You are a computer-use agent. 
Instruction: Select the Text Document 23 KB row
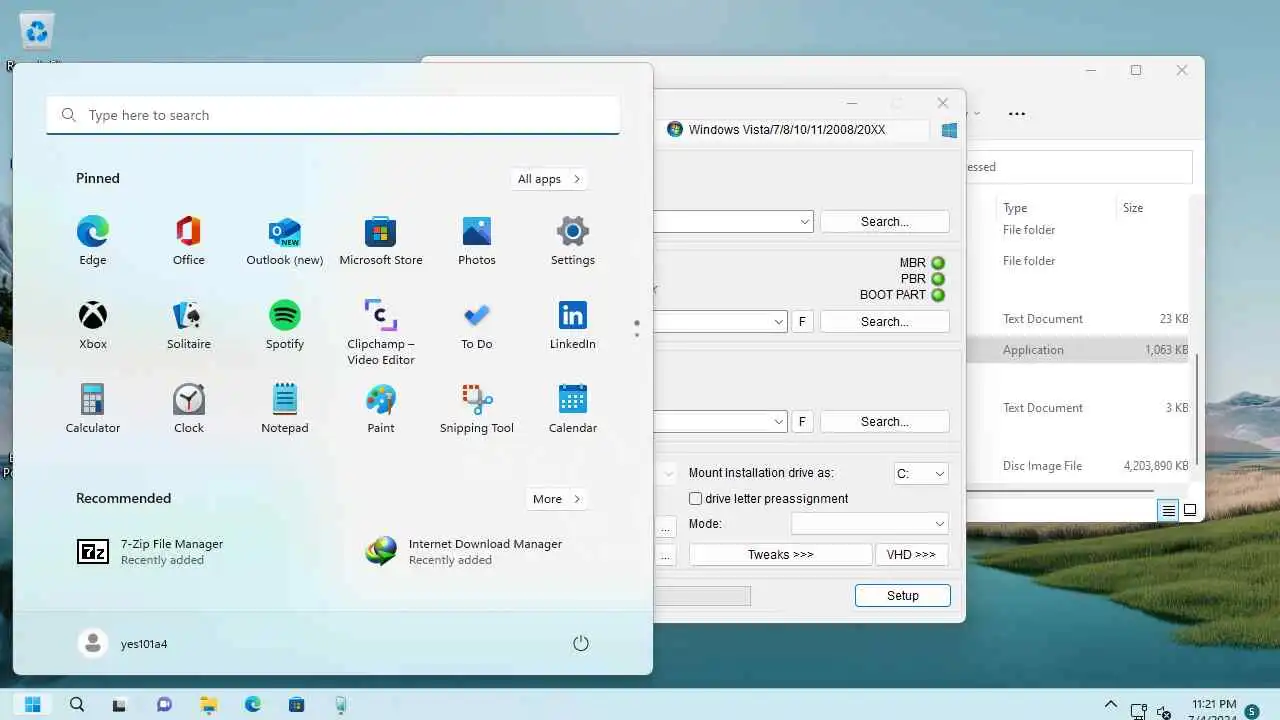click(1077, 319)
